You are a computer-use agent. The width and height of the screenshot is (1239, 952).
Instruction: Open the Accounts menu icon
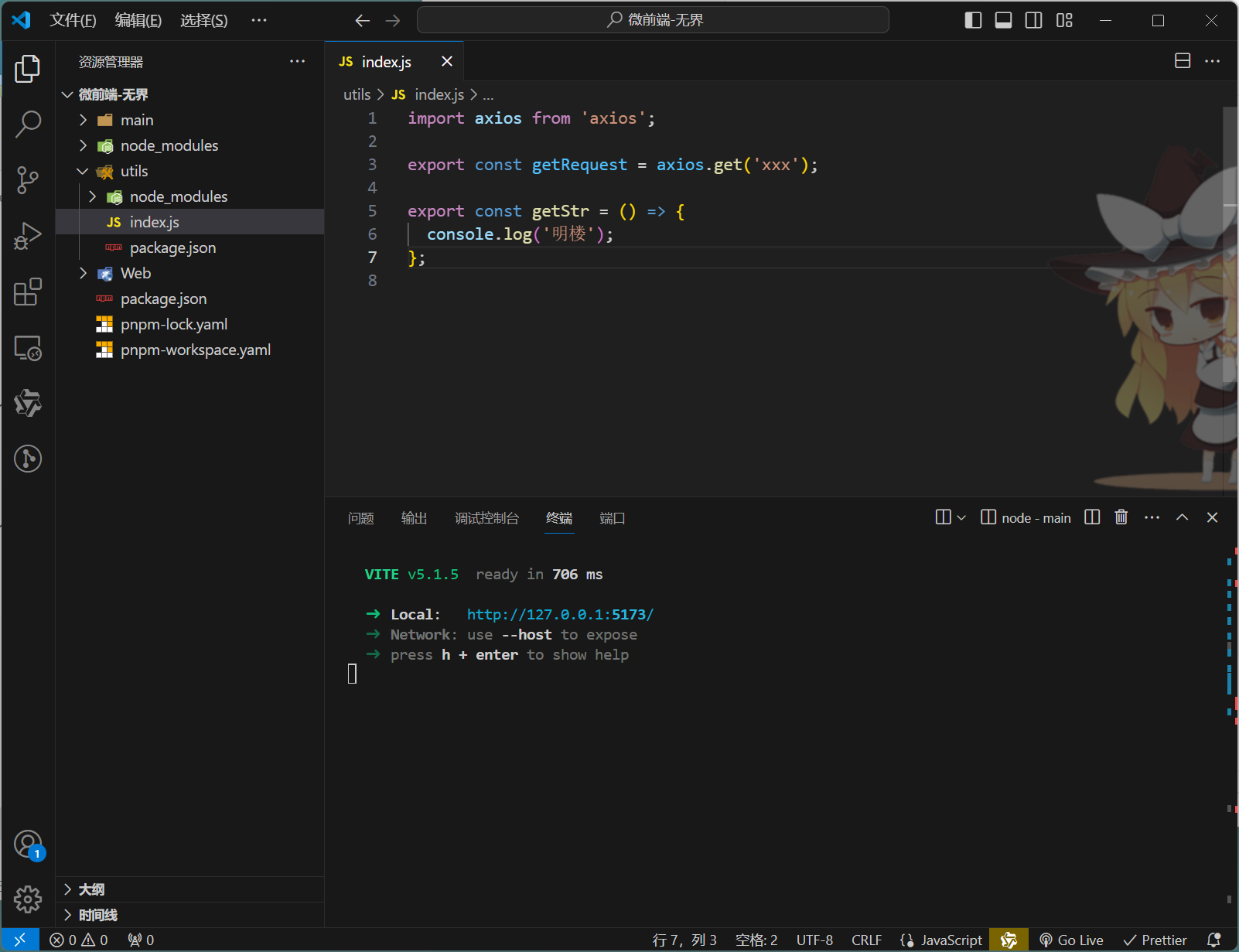click(28, 844)
